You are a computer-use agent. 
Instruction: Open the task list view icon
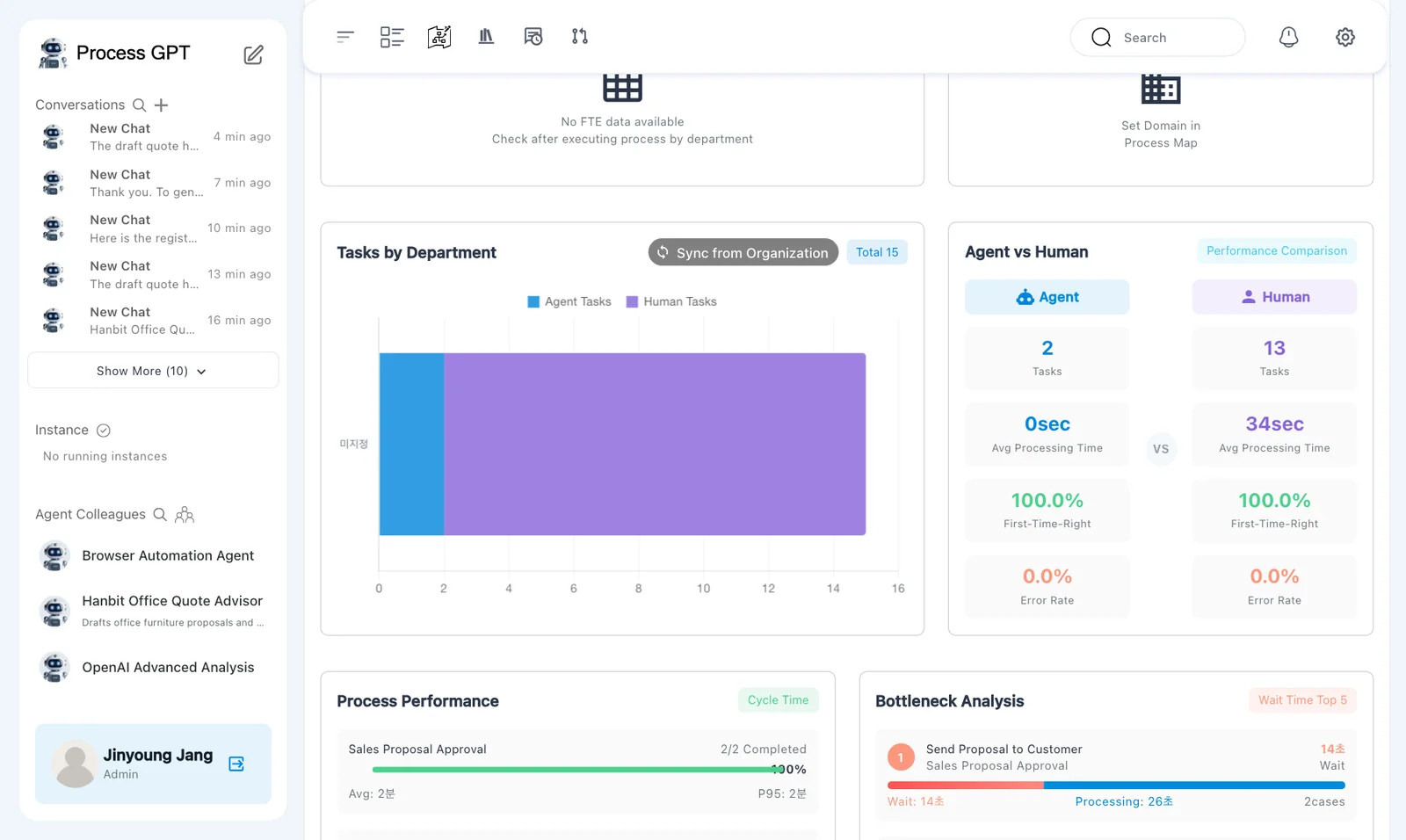(392, 37)
